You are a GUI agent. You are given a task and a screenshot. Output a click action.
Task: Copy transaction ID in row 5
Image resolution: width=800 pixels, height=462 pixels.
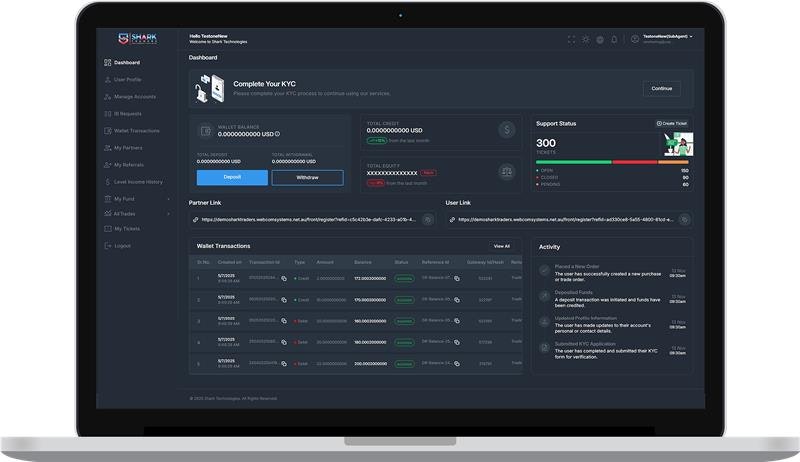284,364
